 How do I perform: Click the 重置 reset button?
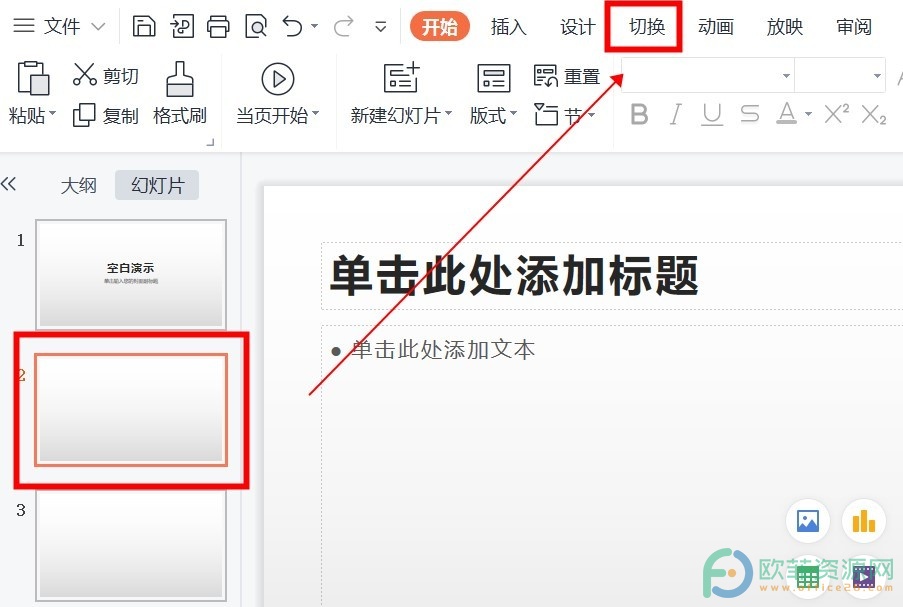coord(567,76)
